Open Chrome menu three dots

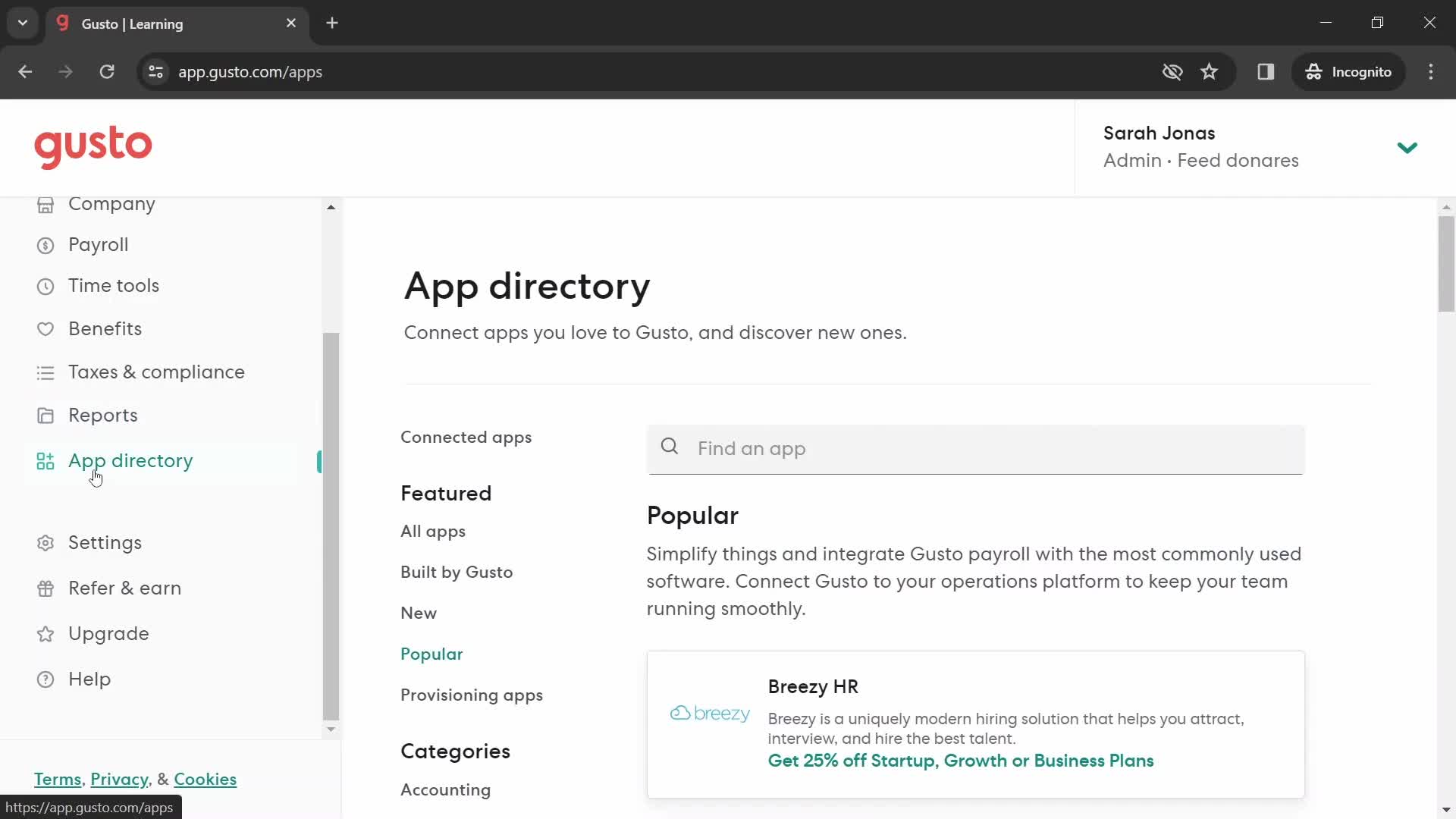(x=1431, y=72)
